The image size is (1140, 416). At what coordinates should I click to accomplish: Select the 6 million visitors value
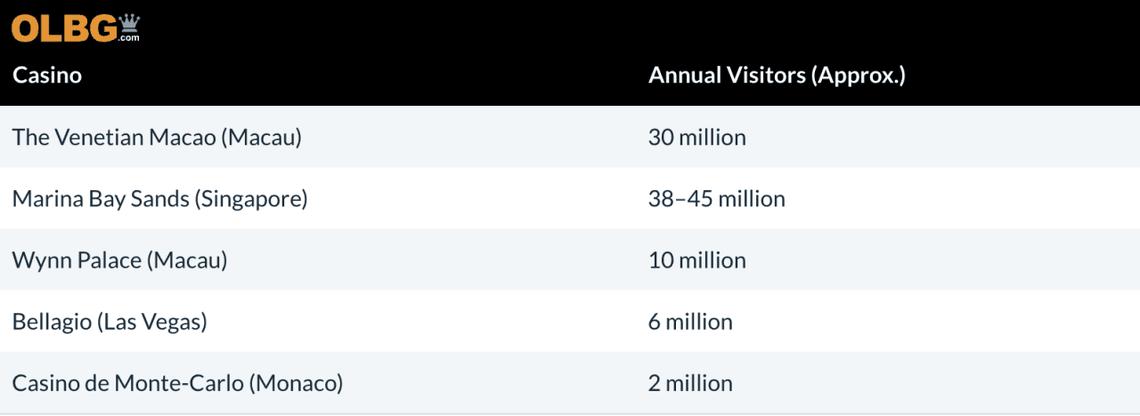point(690,321)
